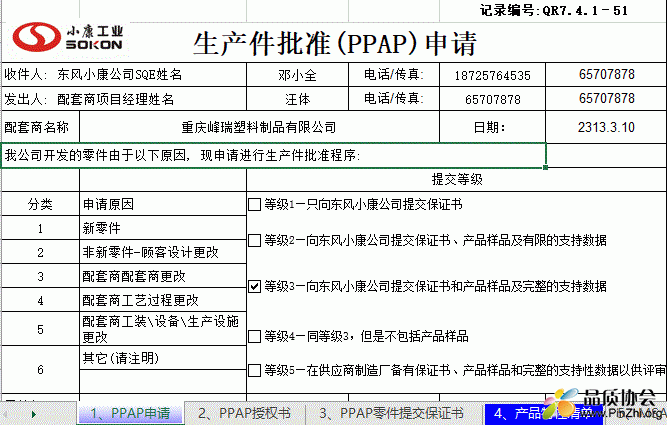Screen dimensions: 667x425
Task: Select the 新零件 reason cell
Action: 163,228
